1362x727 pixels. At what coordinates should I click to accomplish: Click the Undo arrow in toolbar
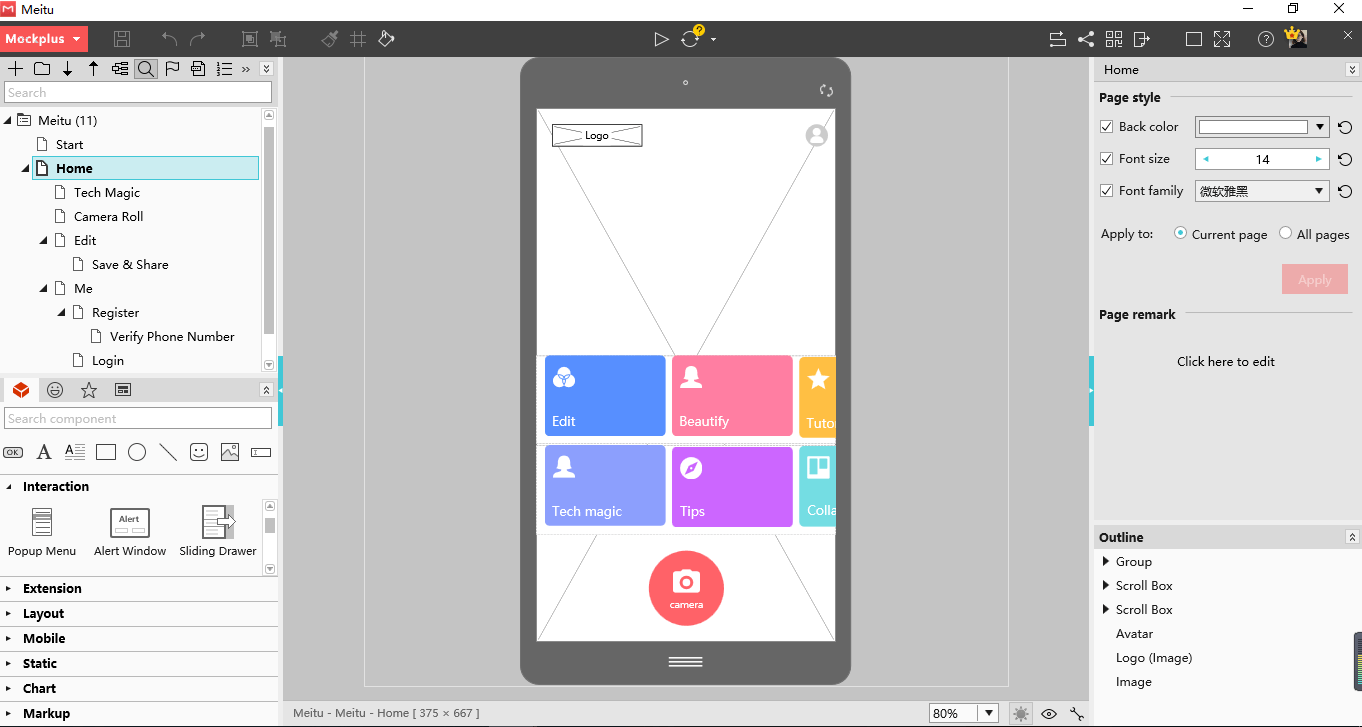pyautogui.click(x=169, y=38)
